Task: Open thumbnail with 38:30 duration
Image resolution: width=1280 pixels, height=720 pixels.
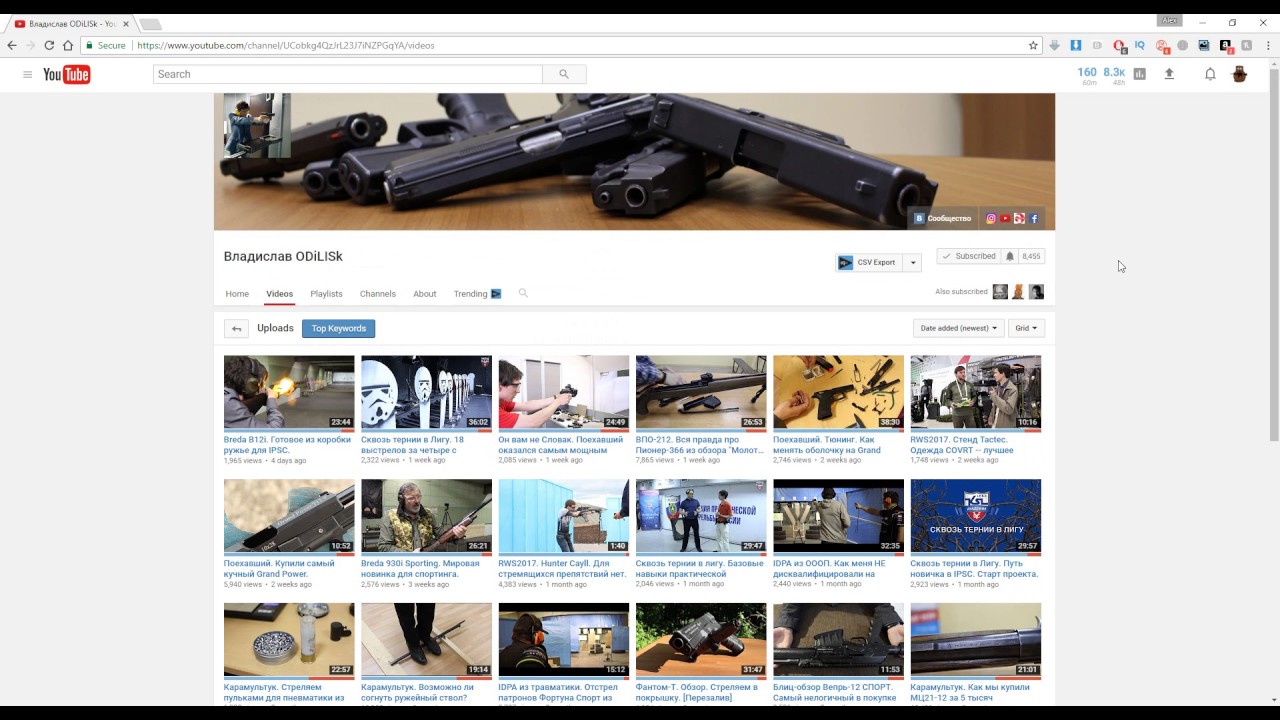Action: click(838, 393)
